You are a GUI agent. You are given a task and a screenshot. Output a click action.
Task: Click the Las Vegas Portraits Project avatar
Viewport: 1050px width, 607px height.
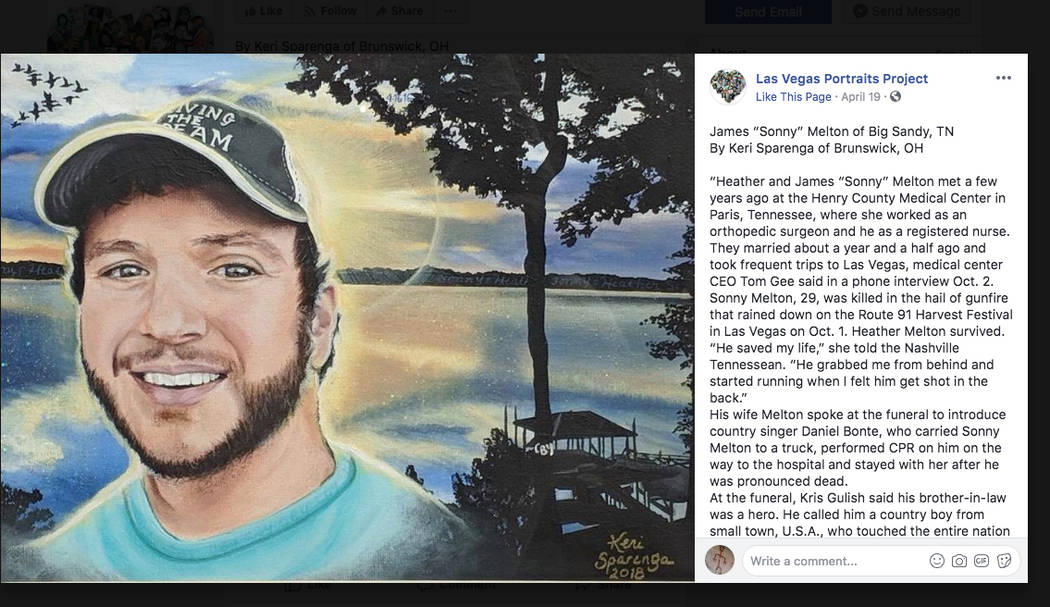click(728, 87)
